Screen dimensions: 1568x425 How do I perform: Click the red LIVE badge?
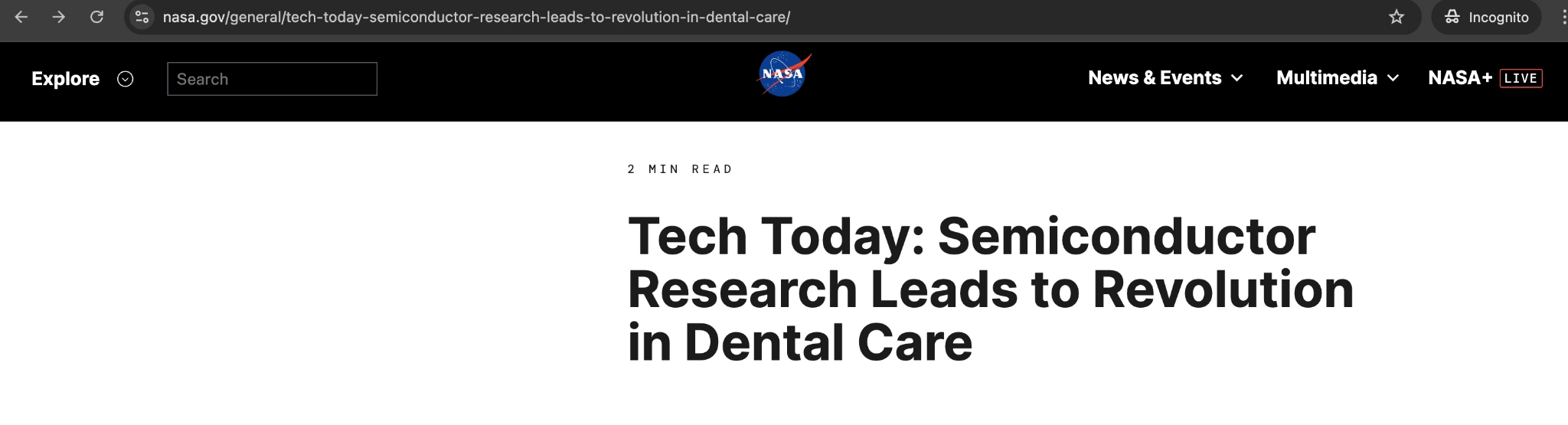(1521, 78)
